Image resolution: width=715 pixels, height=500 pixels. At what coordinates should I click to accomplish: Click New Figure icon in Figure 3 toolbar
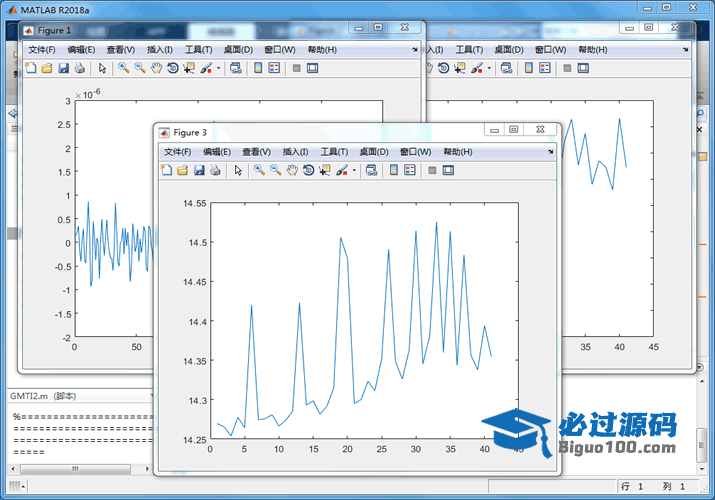(x=166, y=171)
